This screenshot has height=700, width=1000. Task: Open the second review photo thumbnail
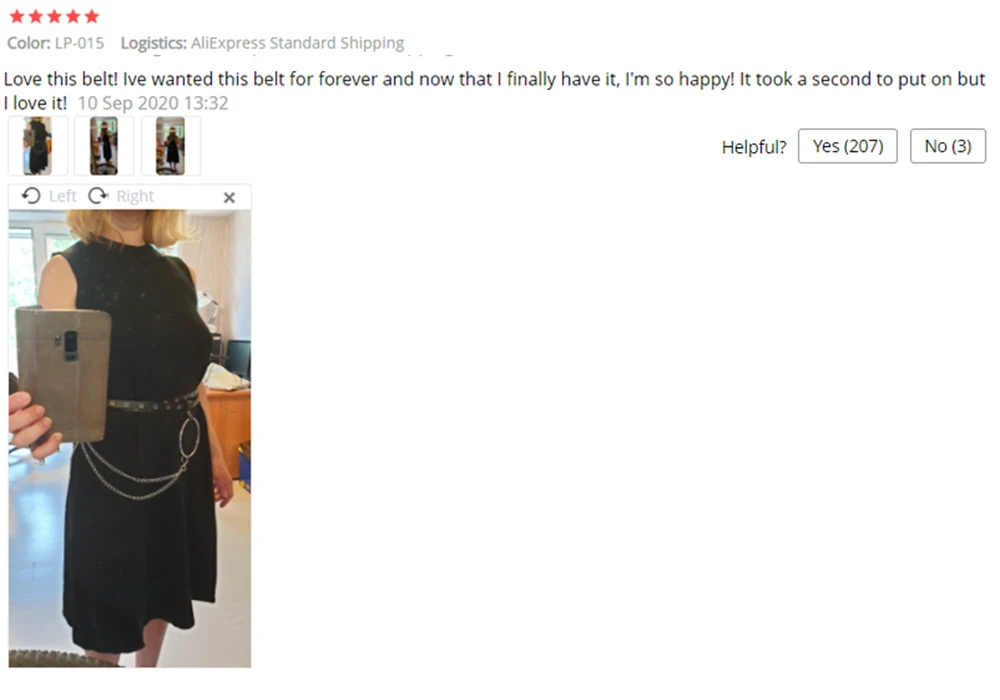pyautogui.click(x=104, y=146)
